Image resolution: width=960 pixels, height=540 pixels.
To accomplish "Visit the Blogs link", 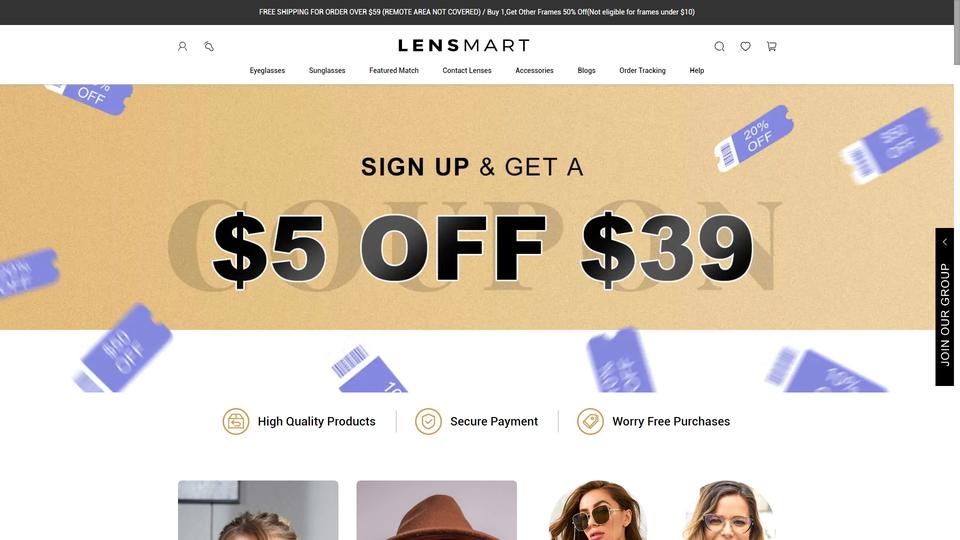I will [587, 70].
